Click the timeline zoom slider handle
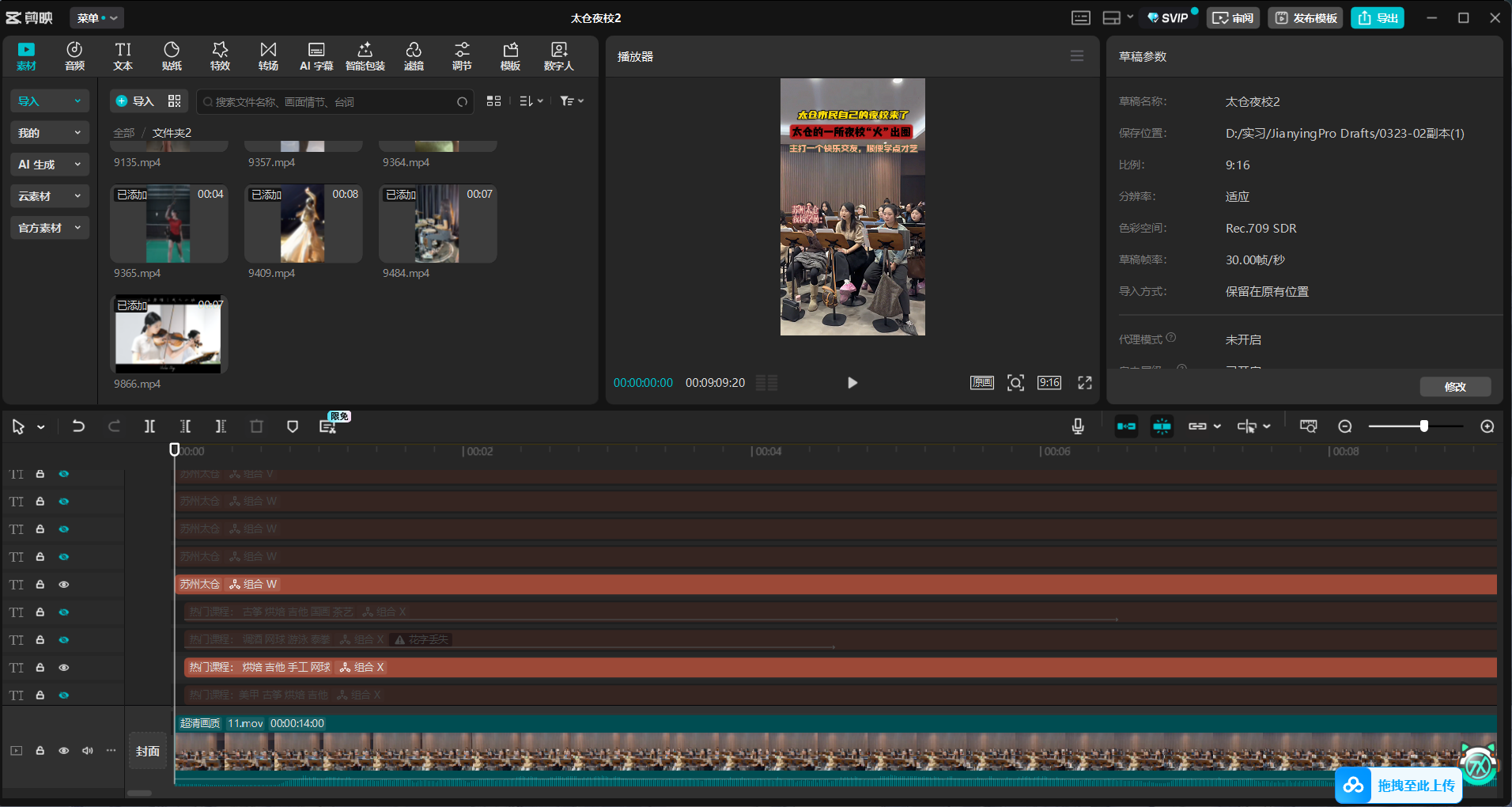The image size is (1512, 807). tap(1423, 426)
